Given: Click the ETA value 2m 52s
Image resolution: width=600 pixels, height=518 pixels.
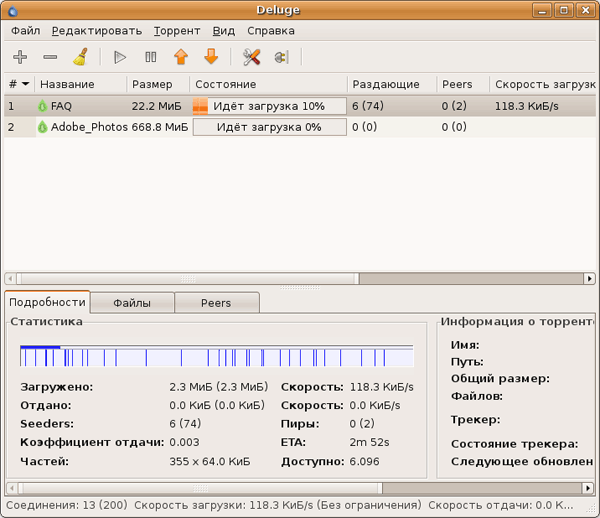Looking at the screenshot, I should click(x=369, y=442).
